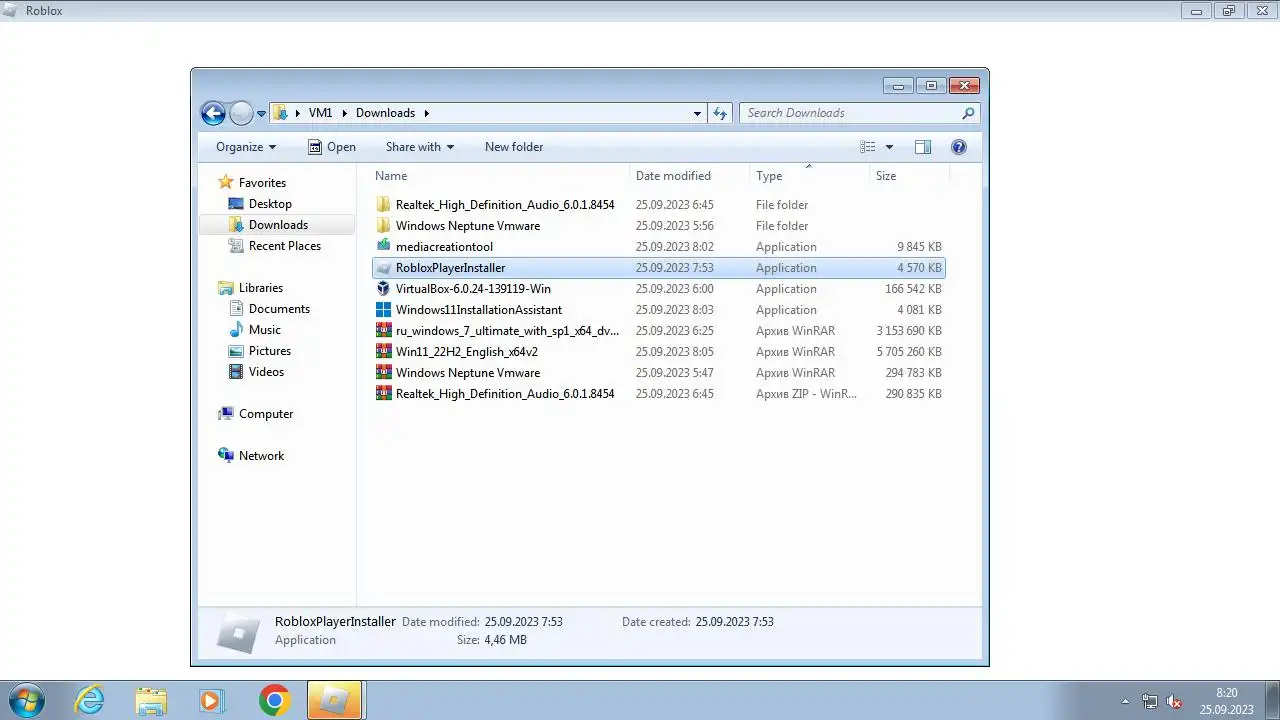Viewport: 1280px width, 720px height.
Task: Click Date created value in details pane
Action: click(x=734, y=622)
